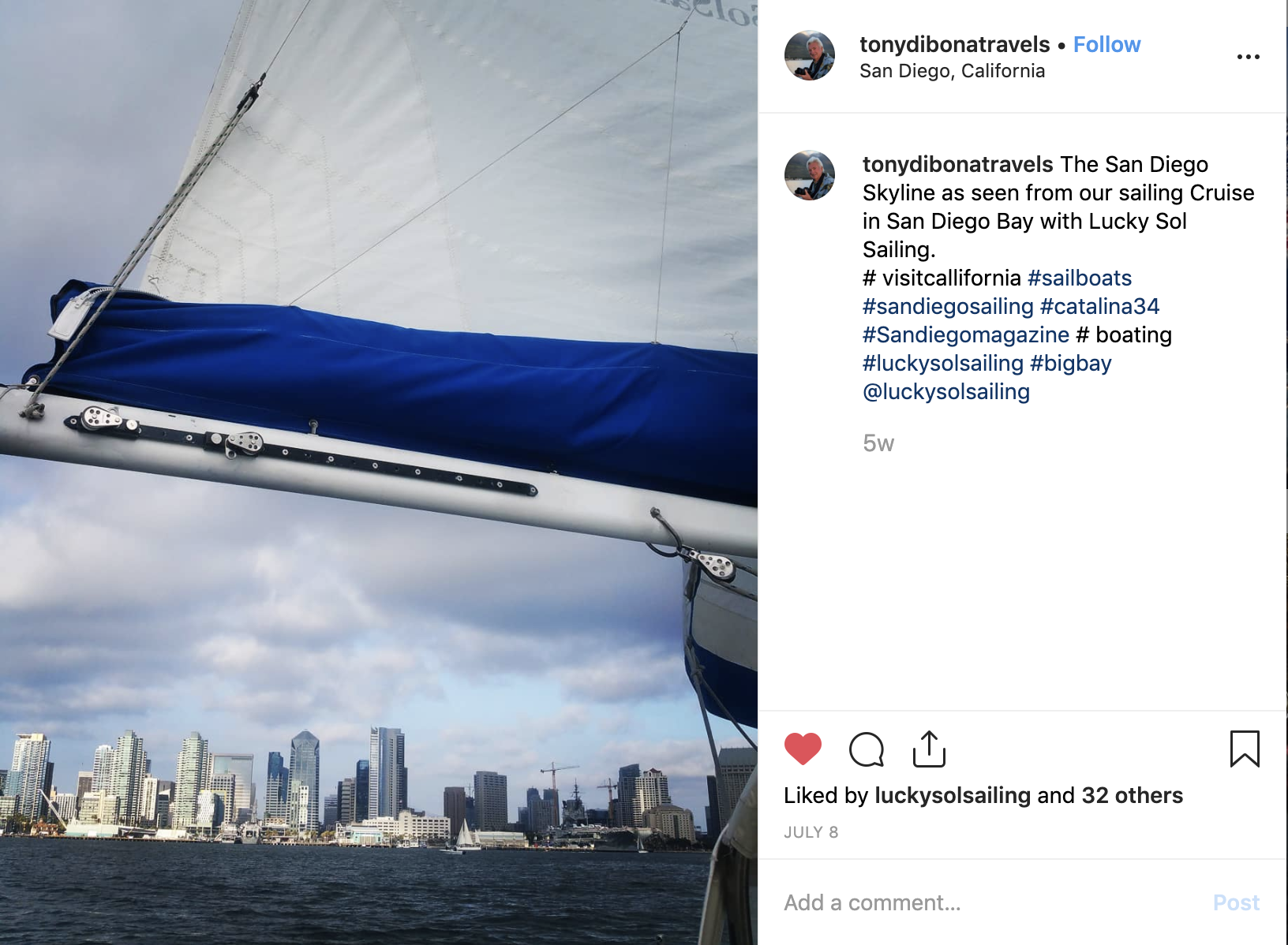Open the profile picture in the header
This screenshot has height=945, width=1288.
pyautogui.click(x=810, y=56)
